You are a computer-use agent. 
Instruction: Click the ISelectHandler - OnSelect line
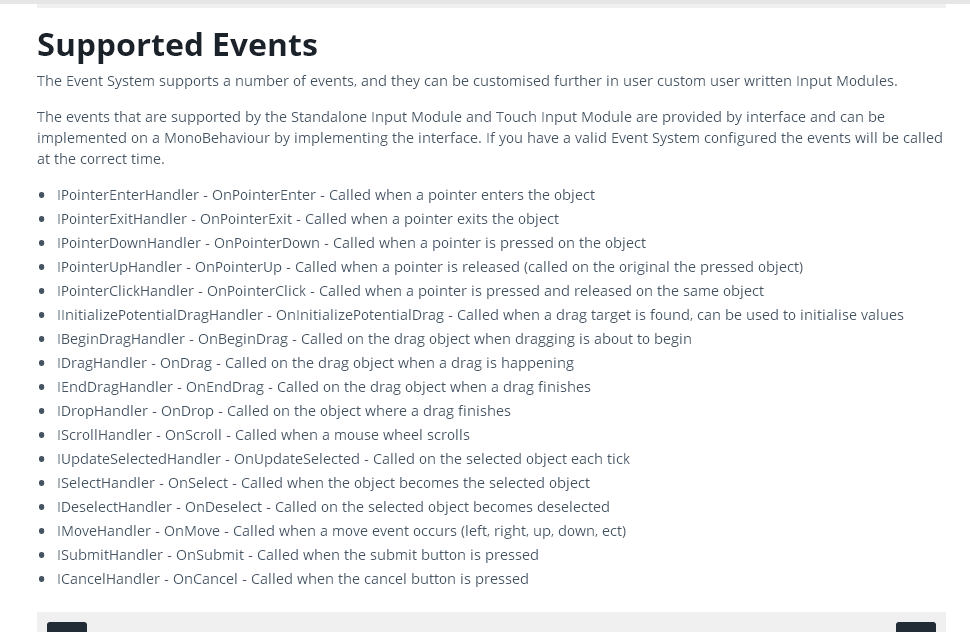[323, 483]
